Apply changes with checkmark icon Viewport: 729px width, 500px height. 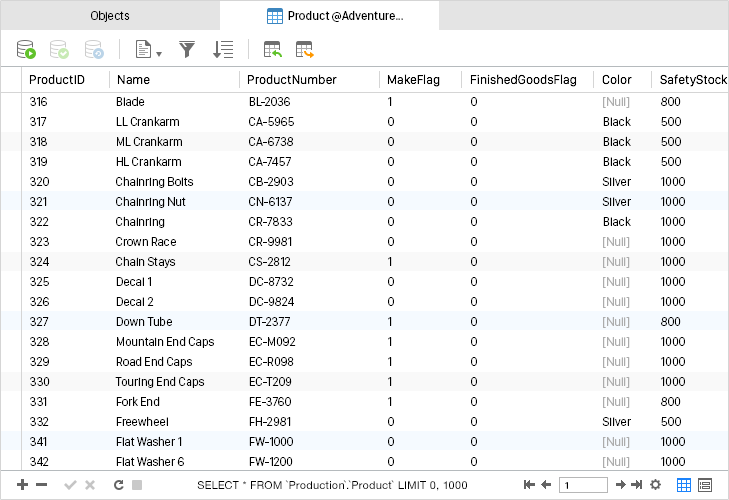(x=70, y=485)
